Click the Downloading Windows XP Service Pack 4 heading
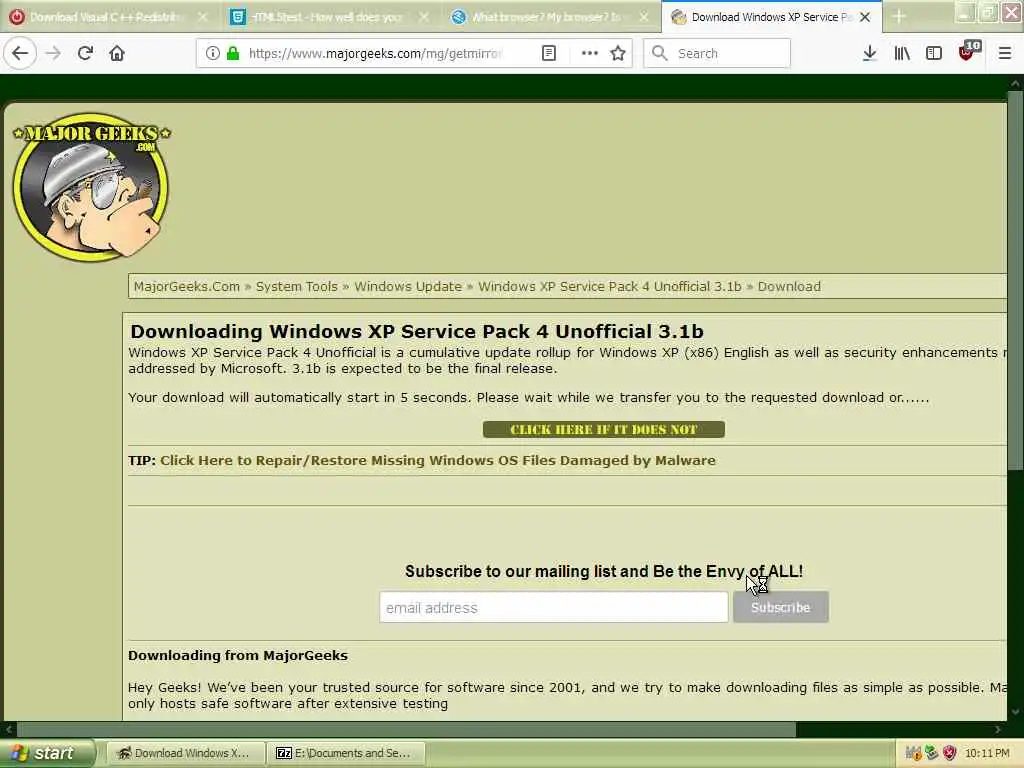1024x768 pixels. 417,331
